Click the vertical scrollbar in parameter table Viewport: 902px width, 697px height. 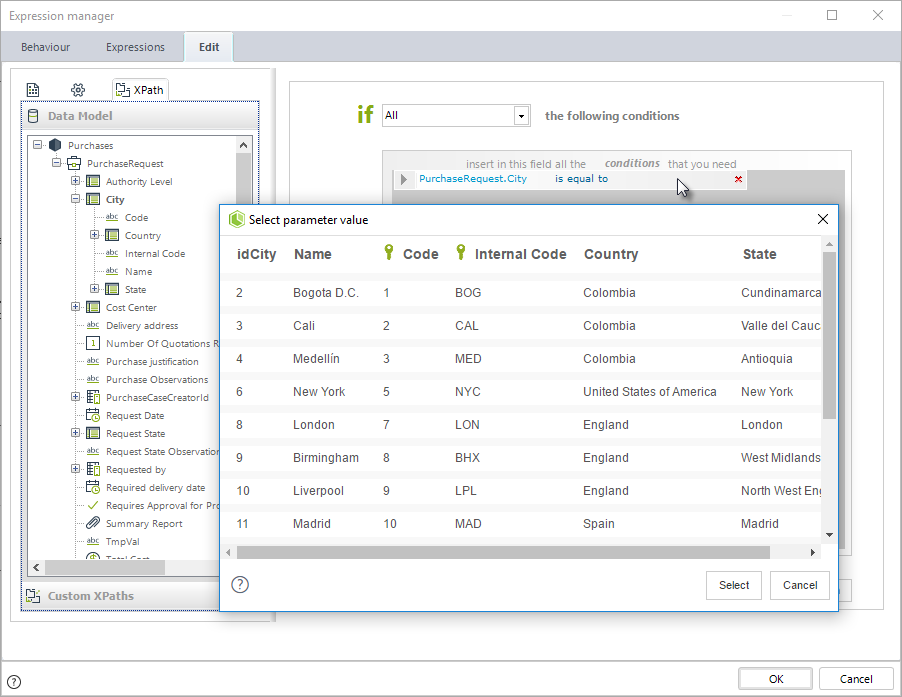click(x=829, y=335)
